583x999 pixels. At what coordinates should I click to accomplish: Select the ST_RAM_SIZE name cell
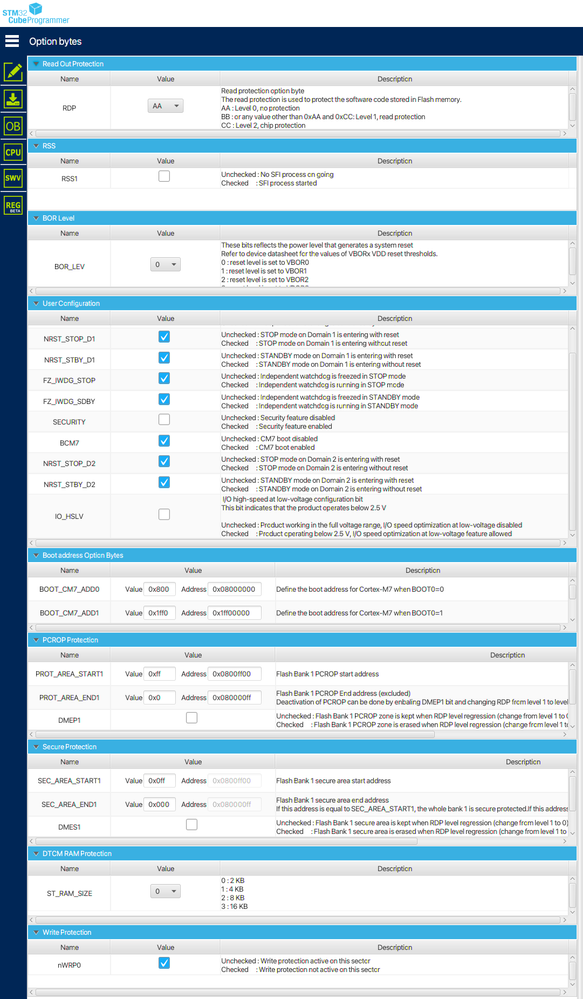[69, 893]
